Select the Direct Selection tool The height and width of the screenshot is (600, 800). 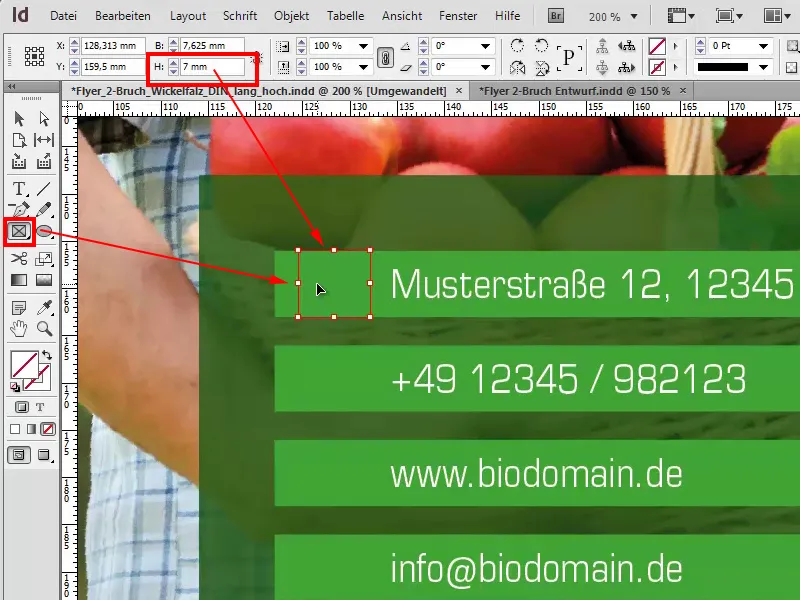44,118
